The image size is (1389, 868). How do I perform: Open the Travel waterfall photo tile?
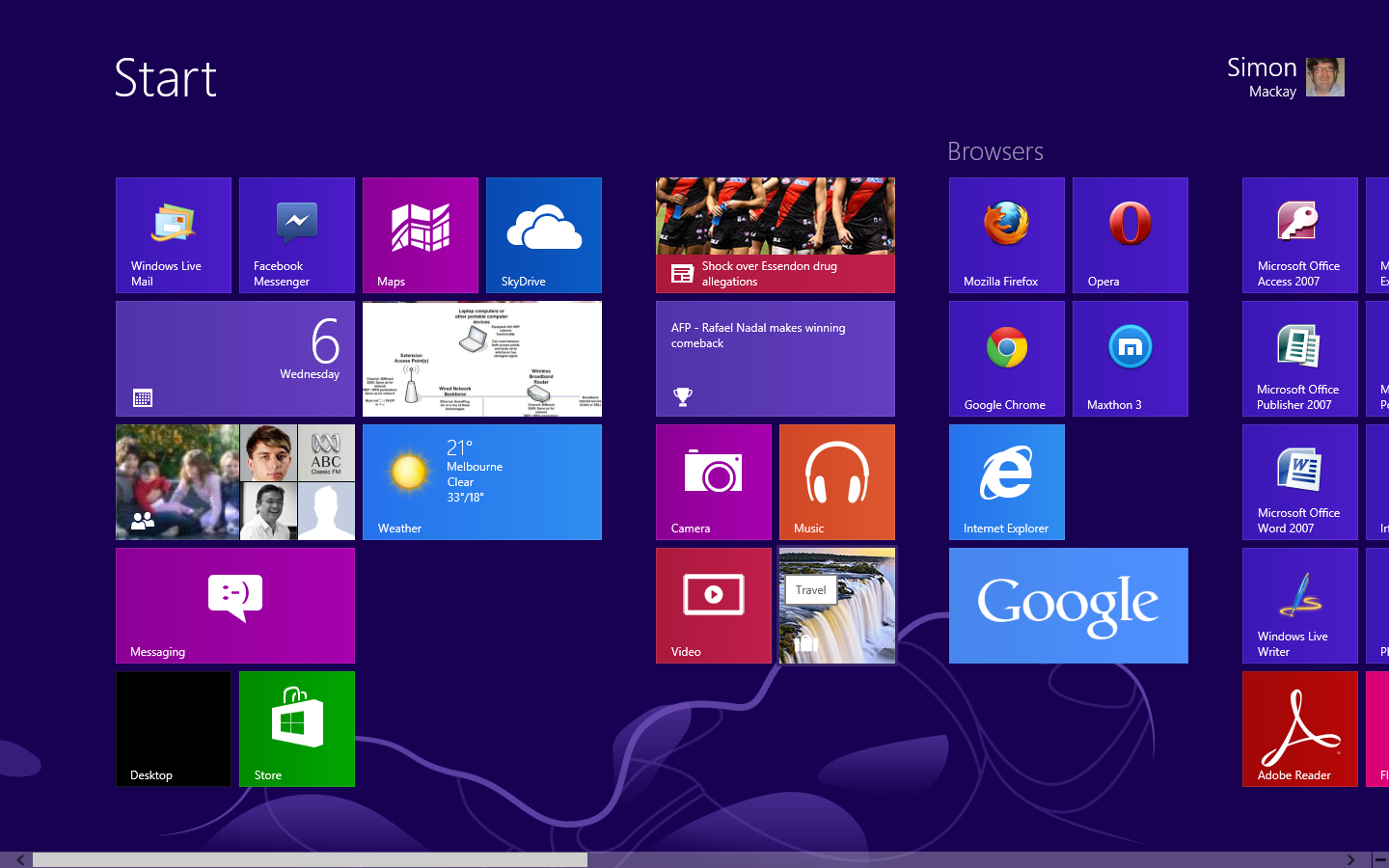(x=836, y=605)
